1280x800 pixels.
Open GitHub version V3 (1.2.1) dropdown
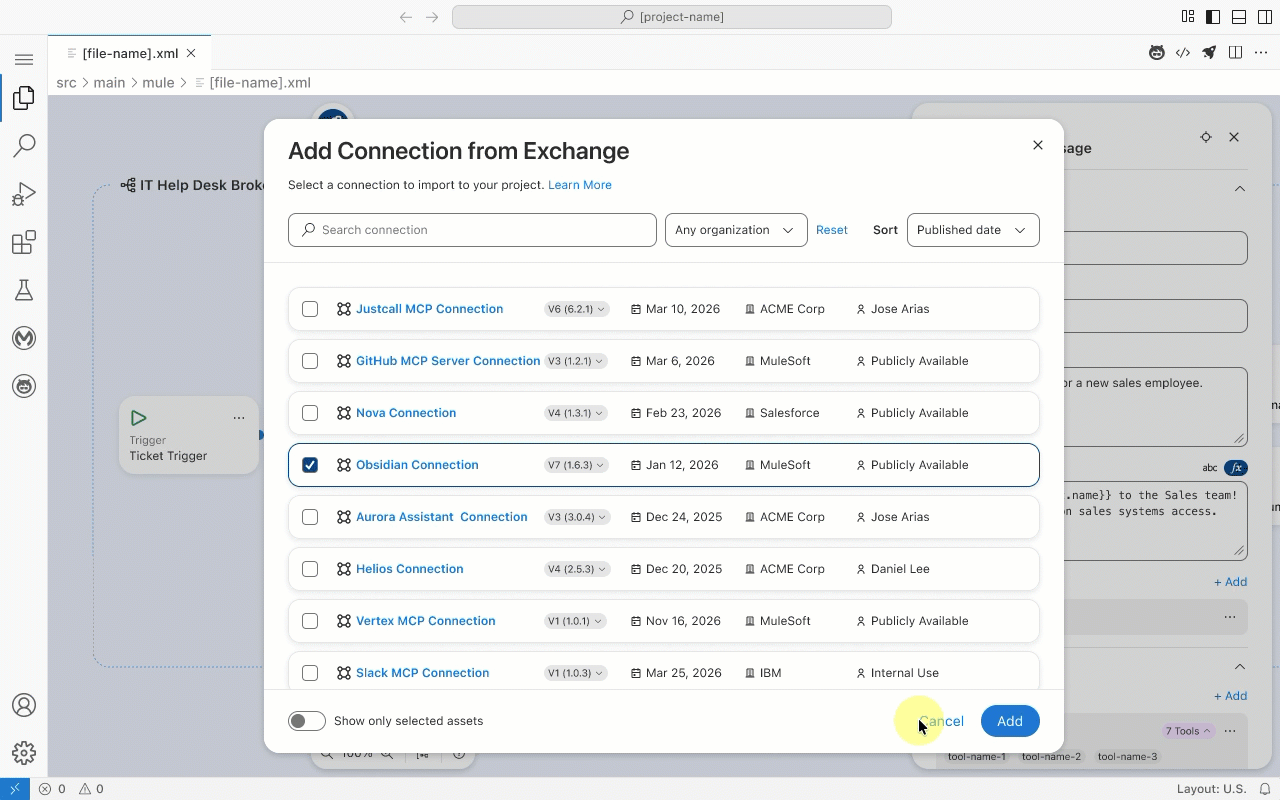577,361
